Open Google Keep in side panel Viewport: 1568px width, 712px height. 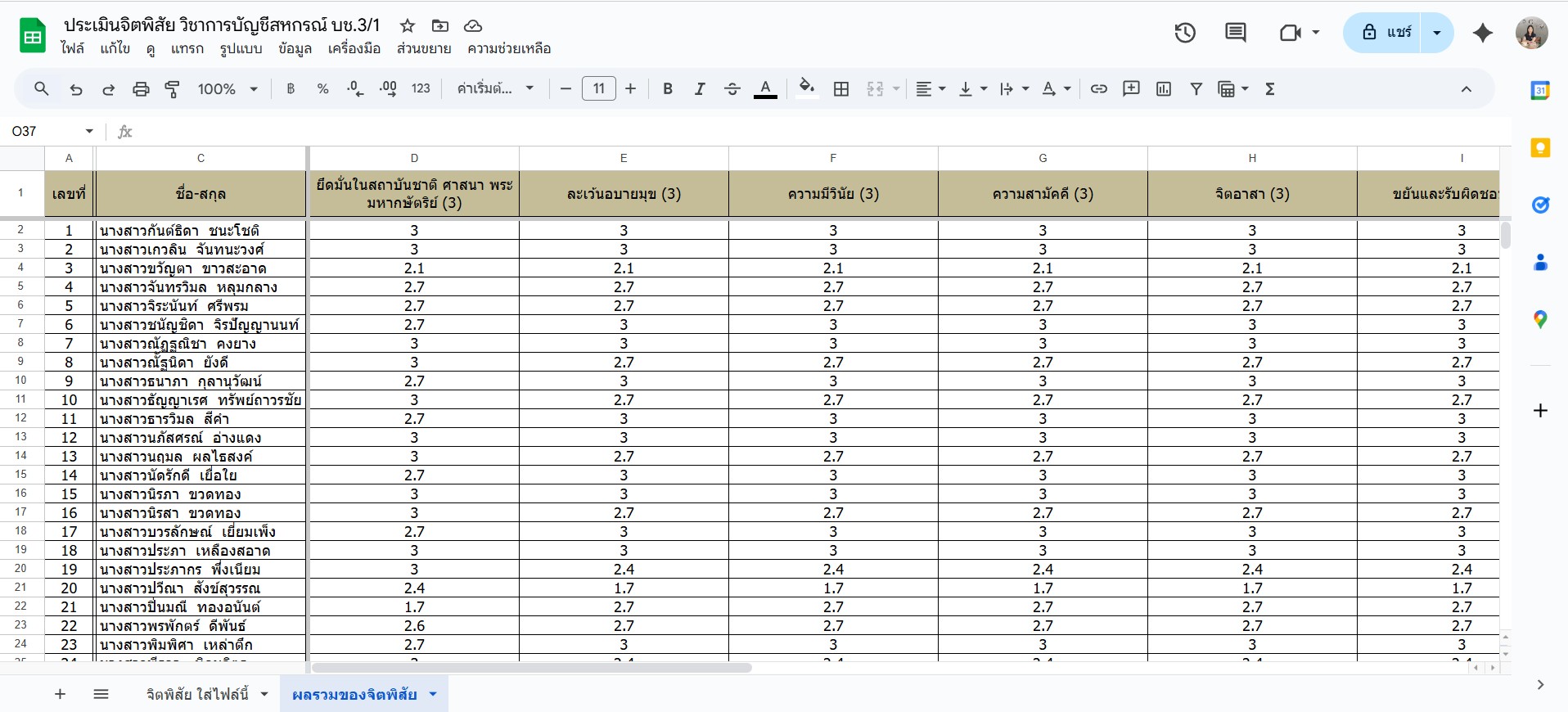(x=1540, y=147)
